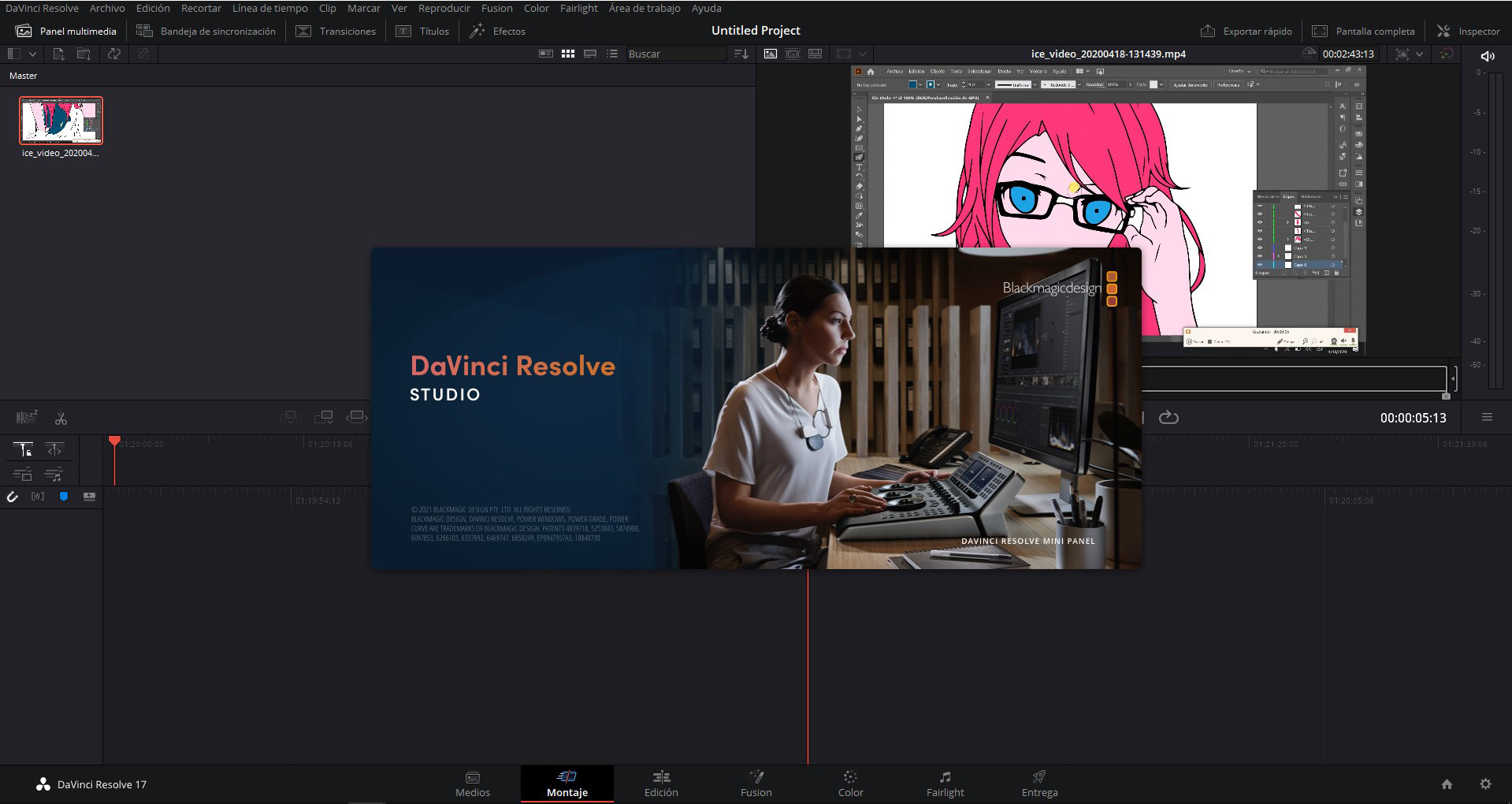Switch to the Entrega page tab
Viewport: 1512px width, 804px height.
click(1040, 784)
